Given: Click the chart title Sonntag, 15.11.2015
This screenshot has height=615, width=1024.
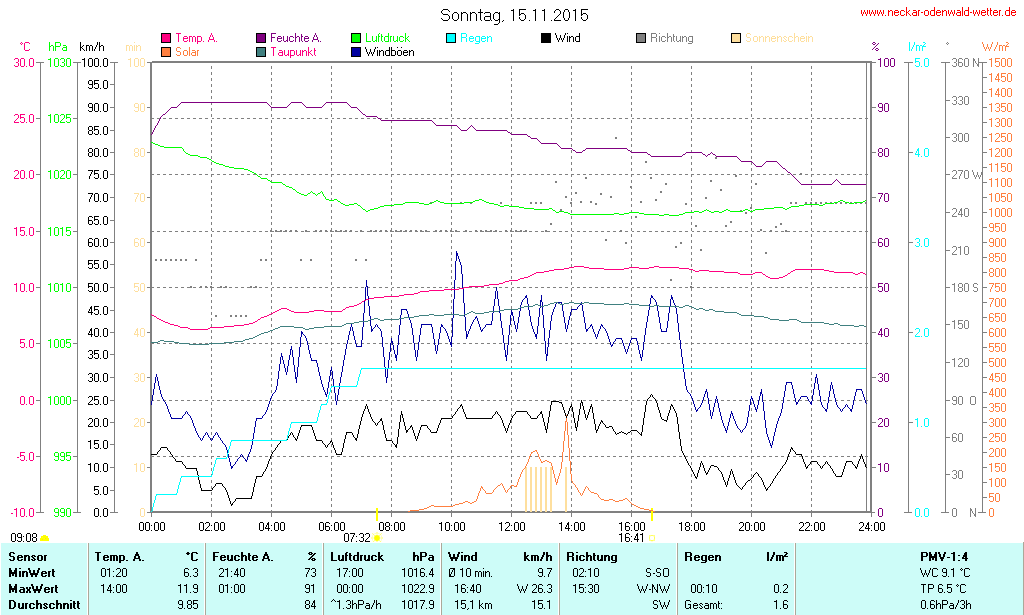Looking at the screenshot, I should (514, 15).
